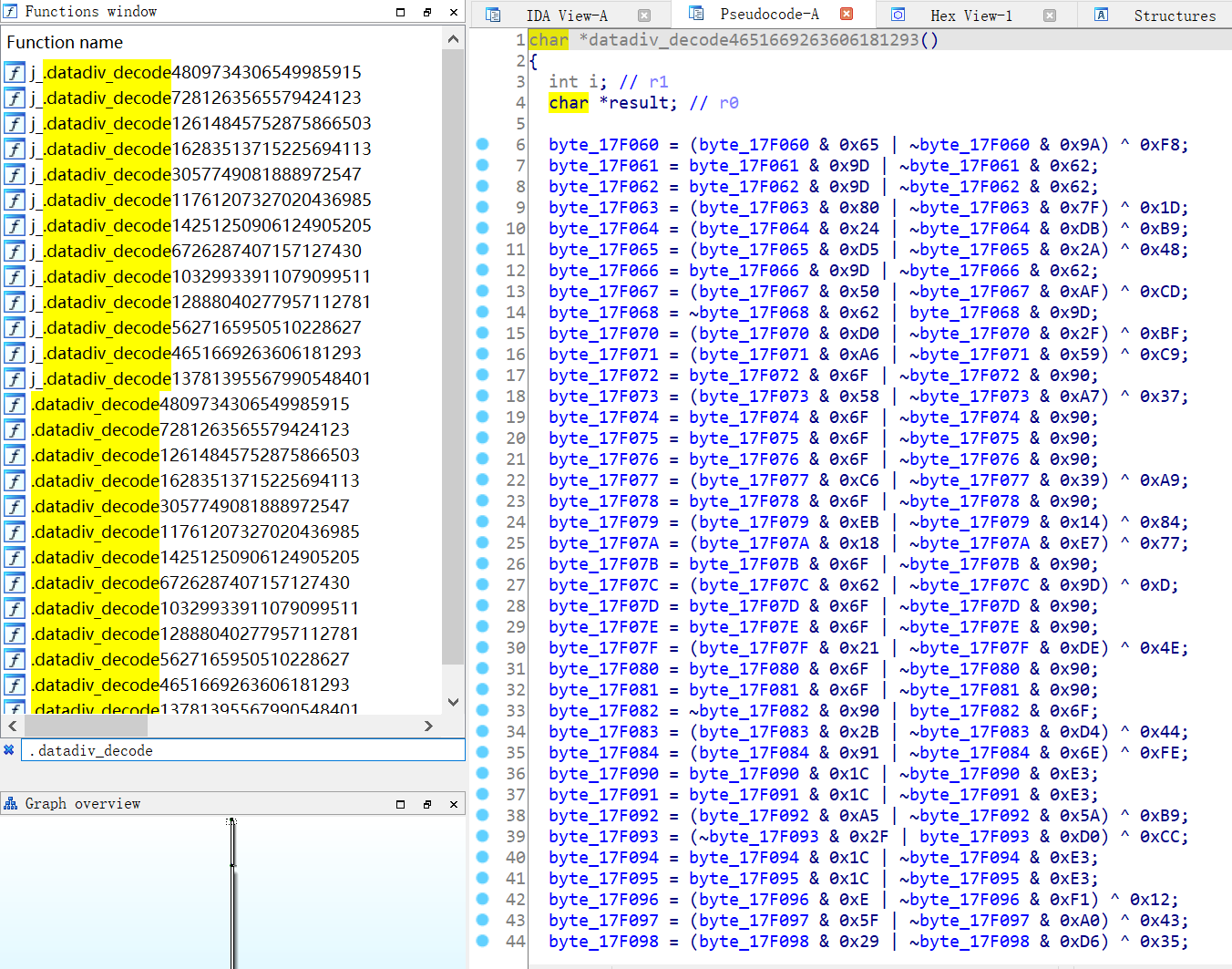This screenshot has width=1232, height=969.
Task: Click function icon beside j_.datadiv_decode10329933911079099511
Action: (x=15, y=276)
